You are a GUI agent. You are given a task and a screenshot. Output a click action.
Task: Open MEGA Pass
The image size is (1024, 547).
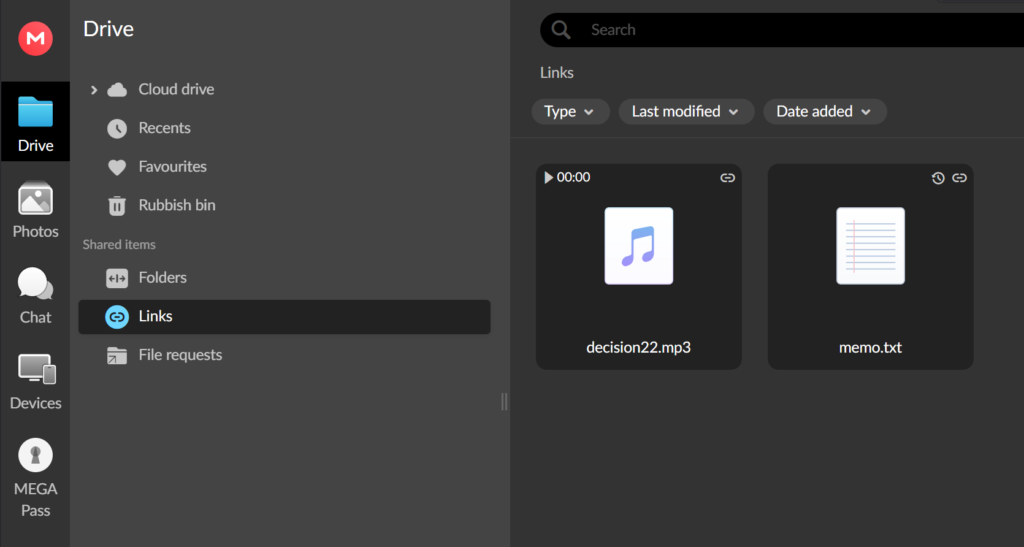click(x=35, y=479)
